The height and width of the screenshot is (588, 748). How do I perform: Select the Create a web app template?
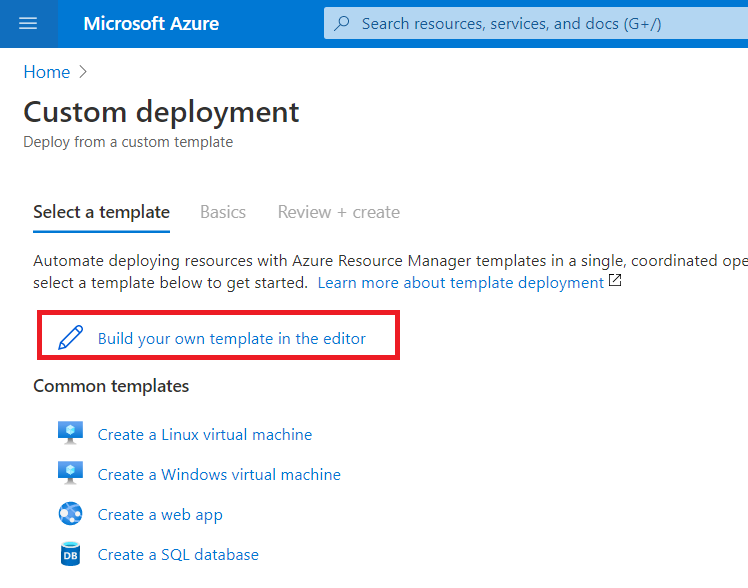[x=160, y=514]
